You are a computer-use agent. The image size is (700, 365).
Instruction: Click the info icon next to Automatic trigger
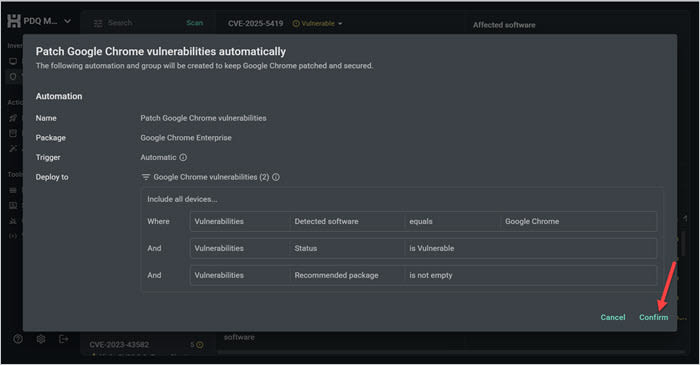point(183,158)
